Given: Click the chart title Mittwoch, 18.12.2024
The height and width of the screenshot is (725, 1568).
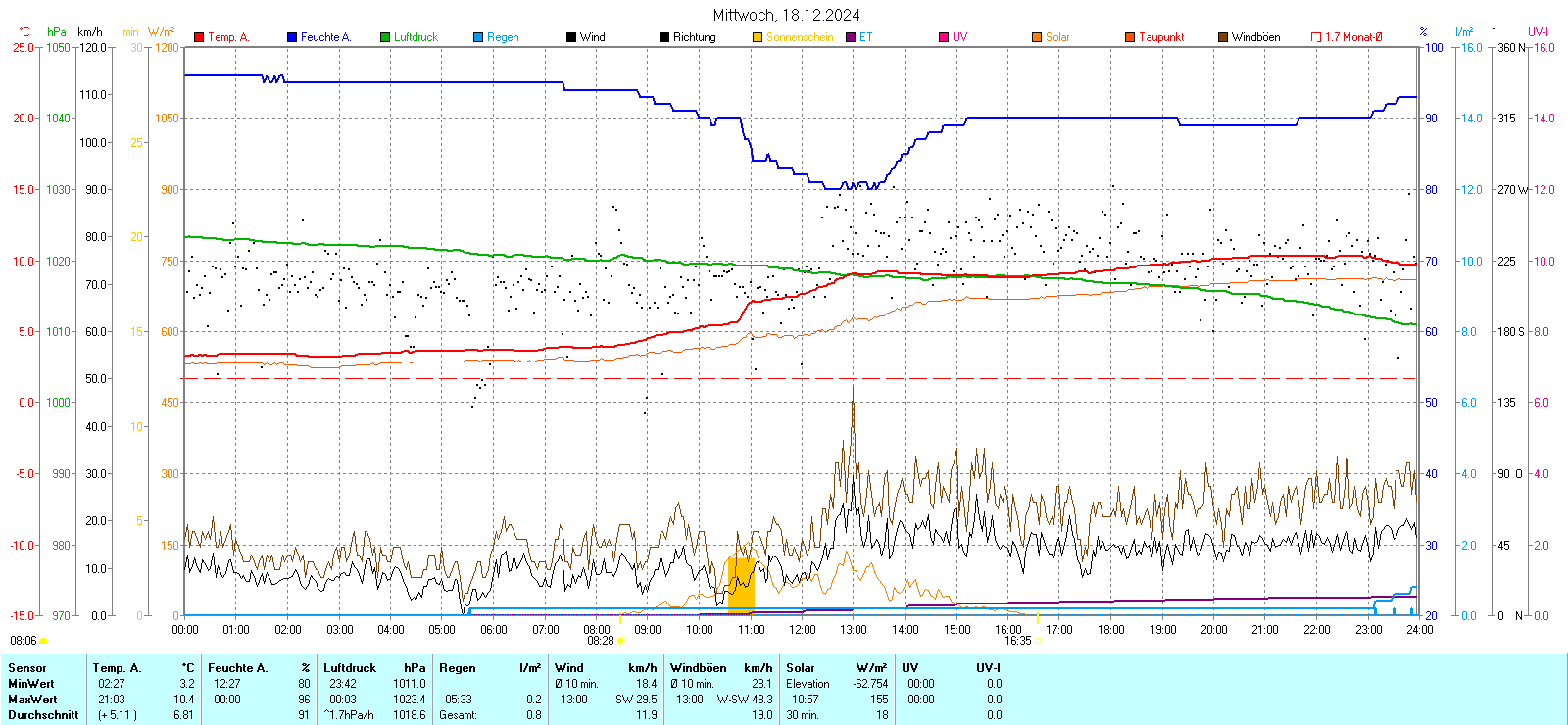Looking at the screenshot, I should pos(786,15).
